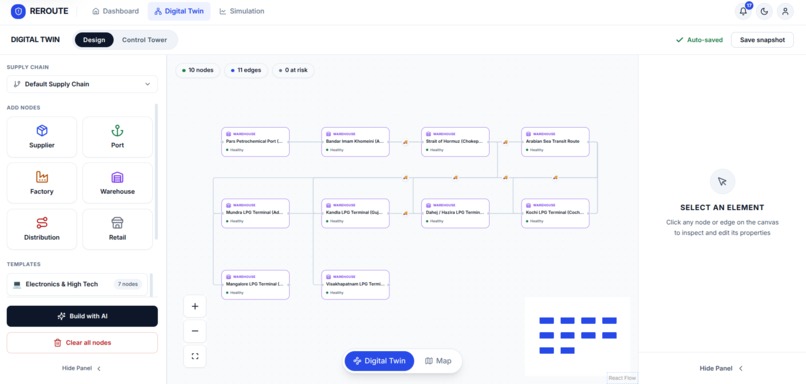Fit view with fullscreen icon
Image resolution: width=806 pixels, height=384 pixels.
coord(195,356)
